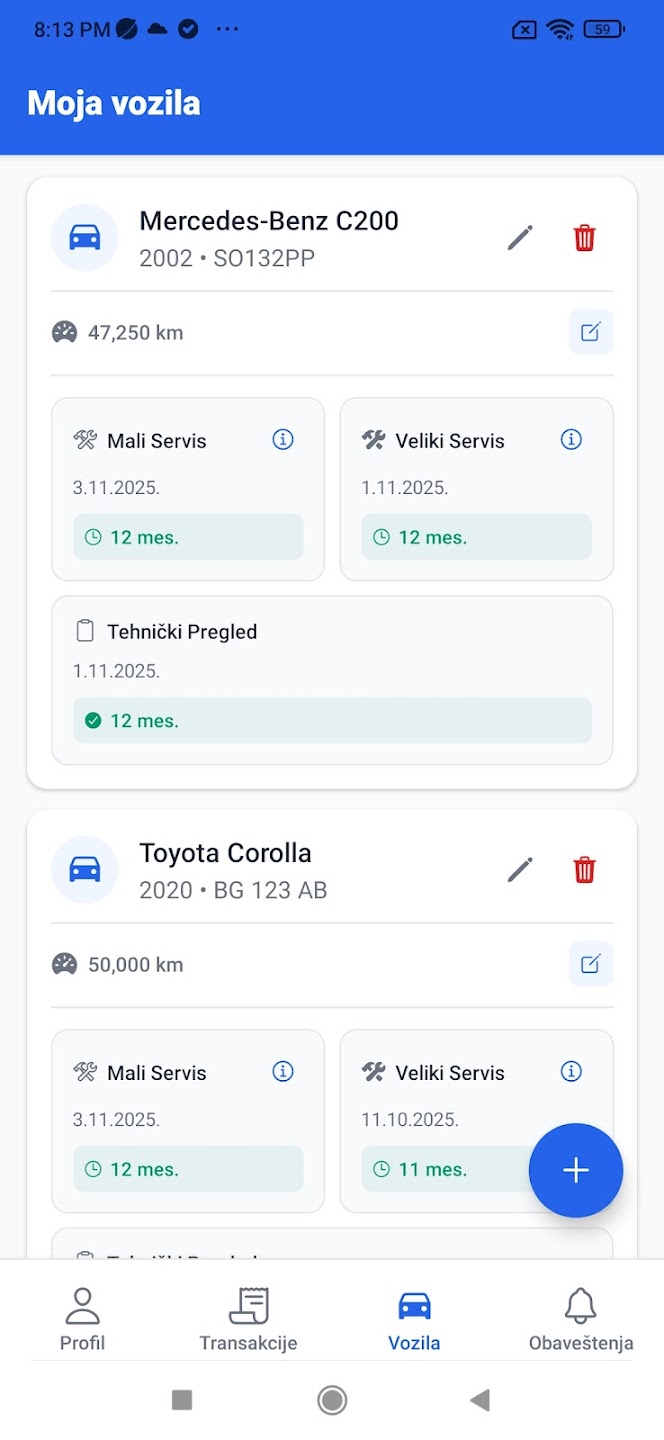Open the Mali Servis info icon for Mercedes
This screenshot has width=664, height=1440.
coord(282,439)
